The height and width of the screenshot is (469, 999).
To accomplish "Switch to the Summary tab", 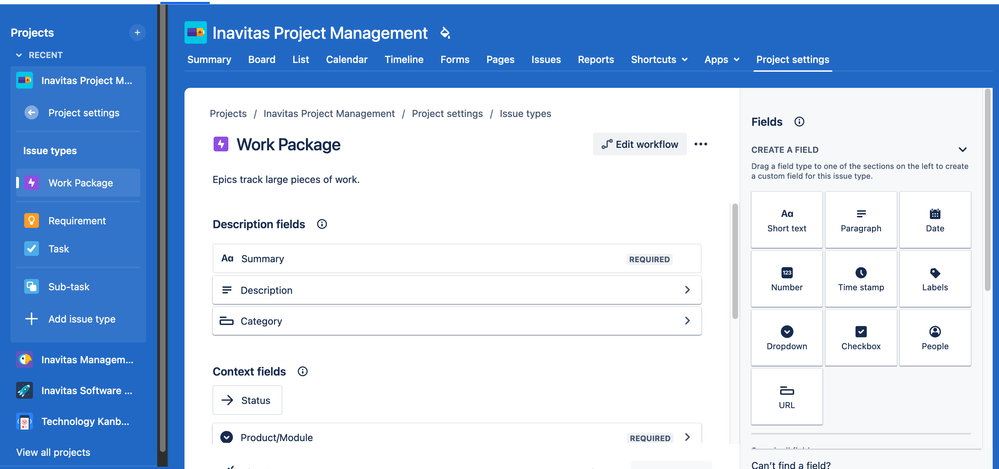I will pyautogui.click(x=209, y=59).
